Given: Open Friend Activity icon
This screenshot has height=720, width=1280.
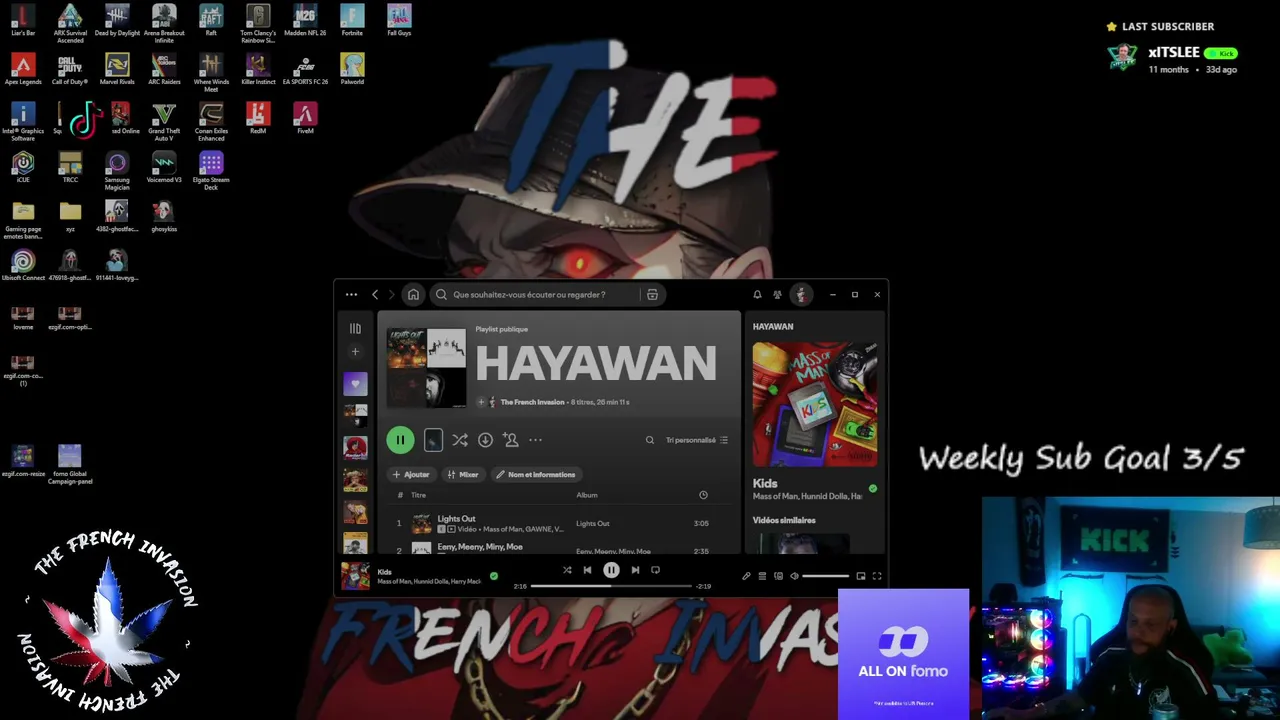Looking at the screenshot, I should (777, 295).
